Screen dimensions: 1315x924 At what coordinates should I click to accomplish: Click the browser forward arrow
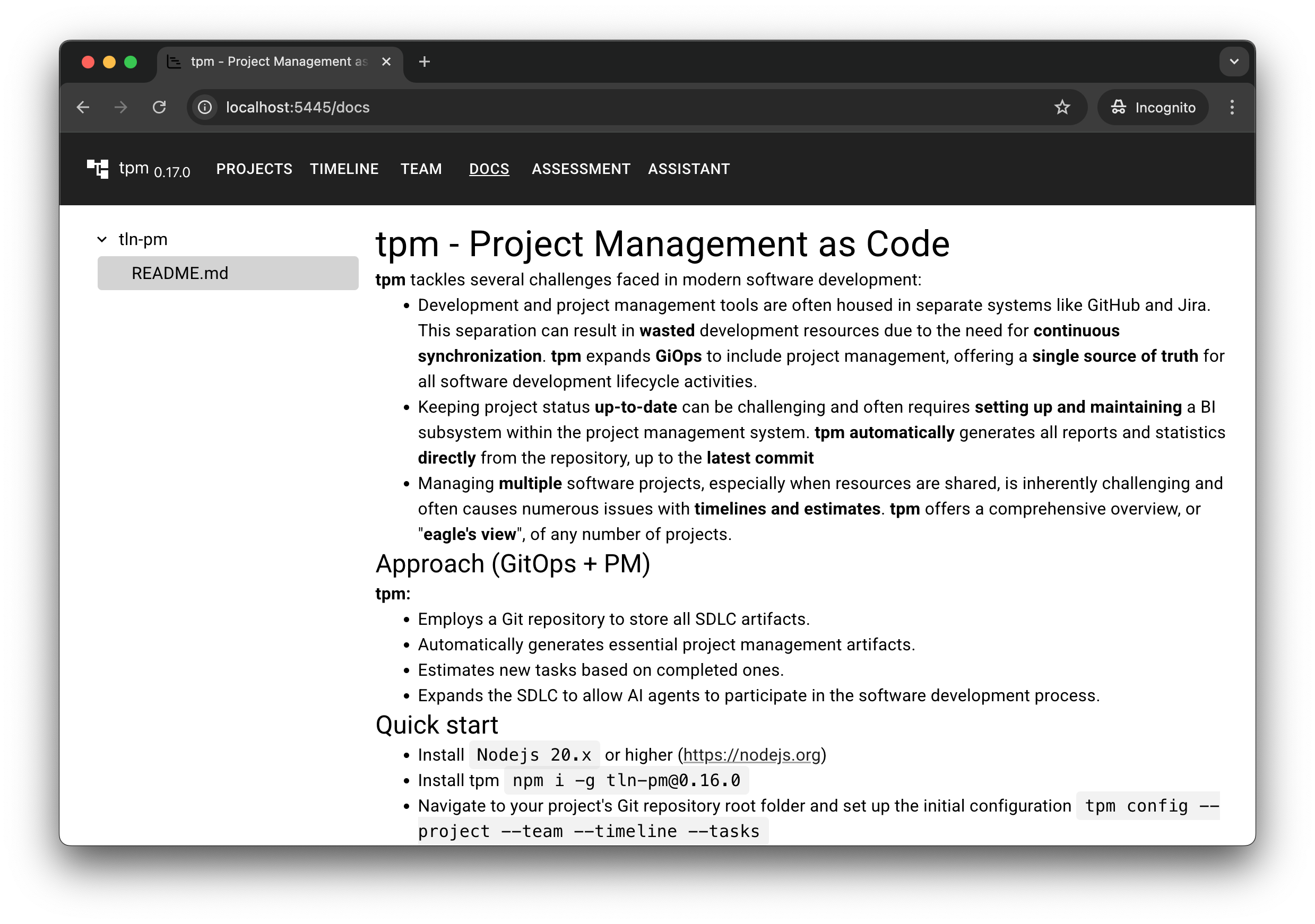coord(121,107)
